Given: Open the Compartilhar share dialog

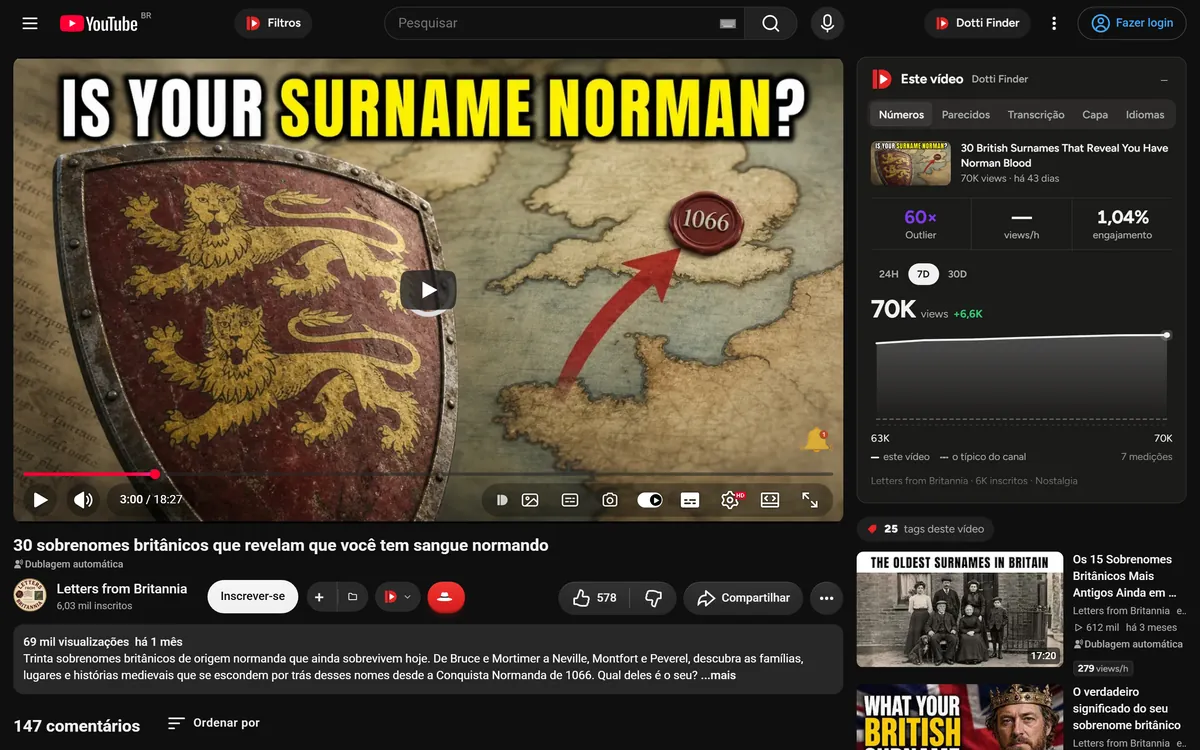Looking at the screenshot, I should pos(743,598).
